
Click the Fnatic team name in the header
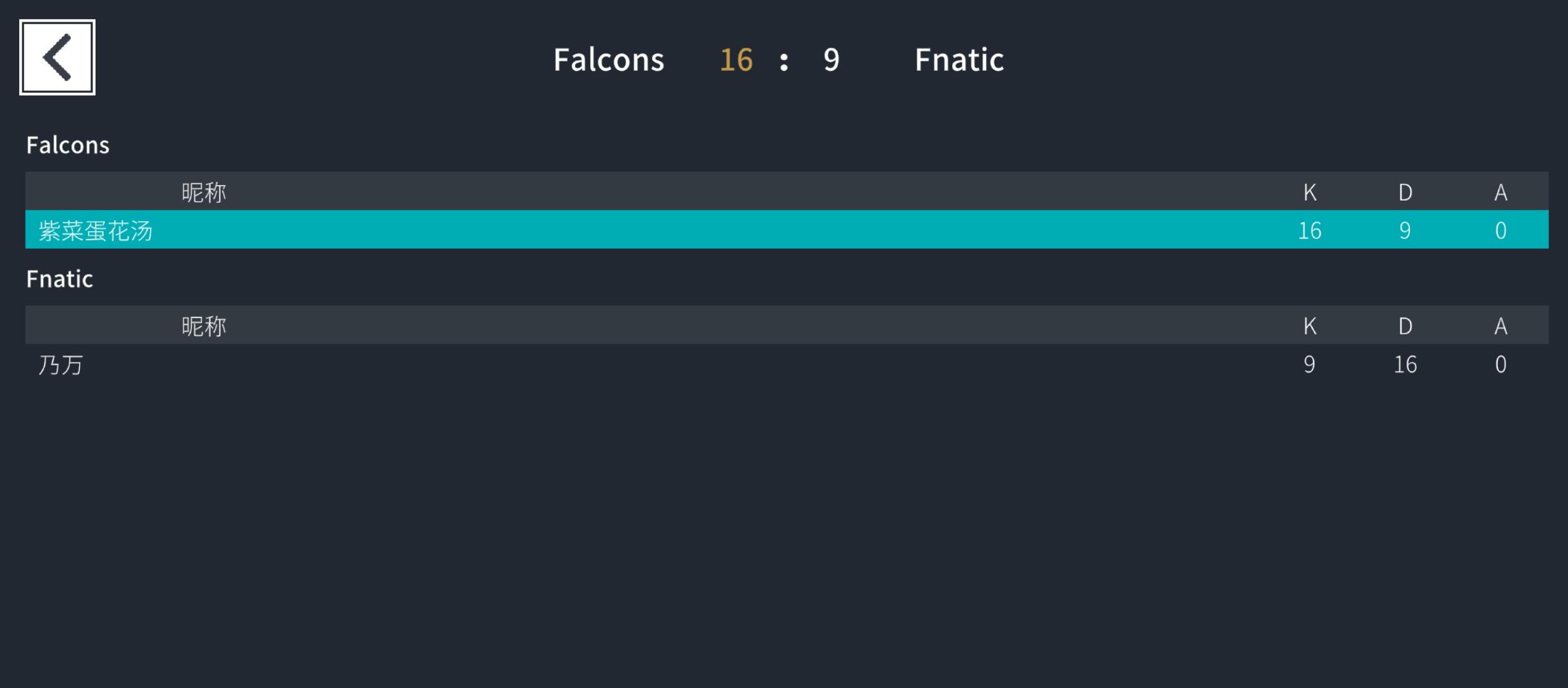click(959, 60)
